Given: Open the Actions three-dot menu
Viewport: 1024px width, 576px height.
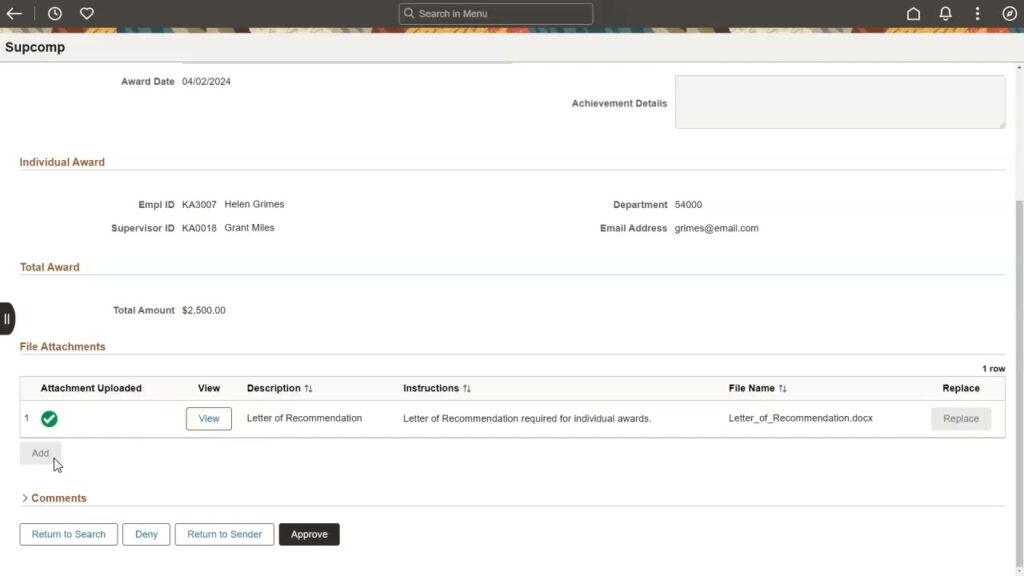Looking at the screenshot, I should (x=977, y=13).
